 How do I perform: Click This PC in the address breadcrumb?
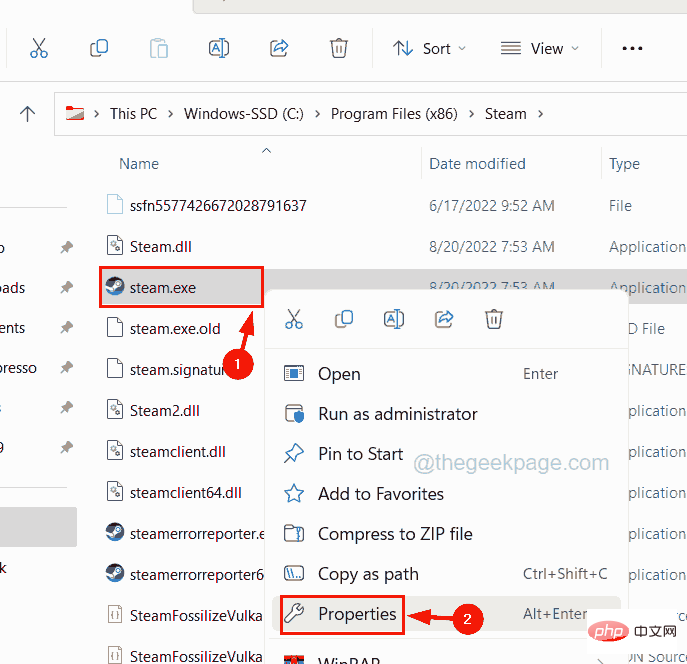133,114
